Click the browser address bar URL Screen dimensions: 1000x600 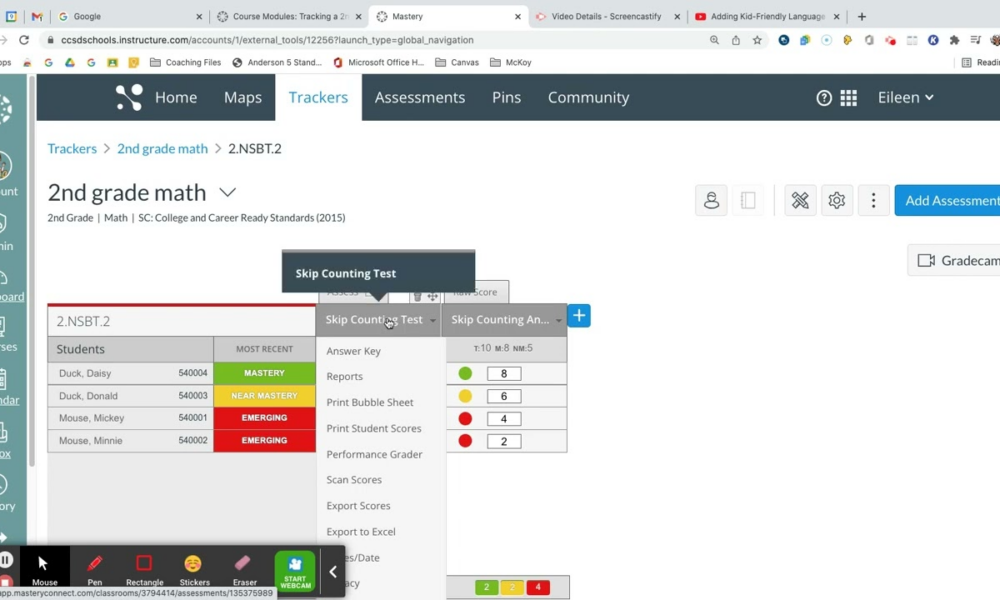pyautogui.click(x=267, y=40)
